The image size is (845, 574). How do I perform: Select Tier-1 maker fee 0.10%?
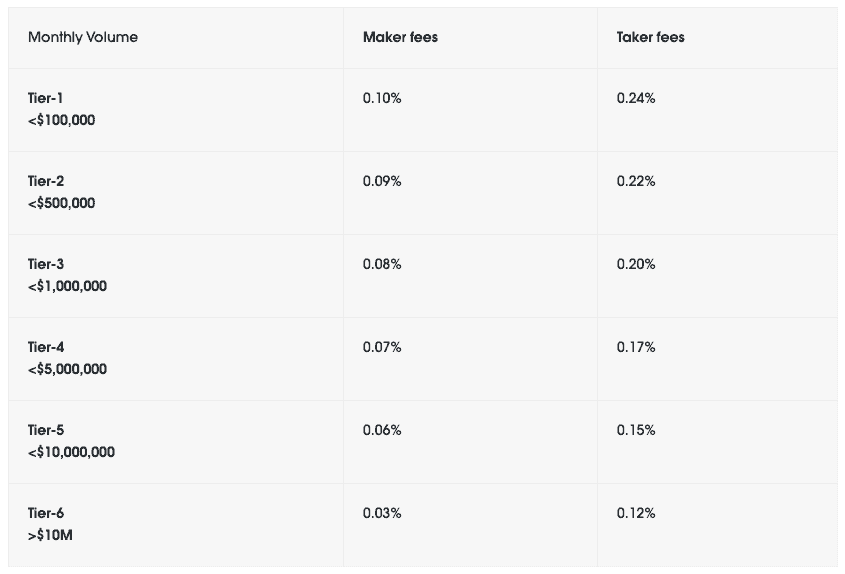pyautogui.click(x=382, y=98)
